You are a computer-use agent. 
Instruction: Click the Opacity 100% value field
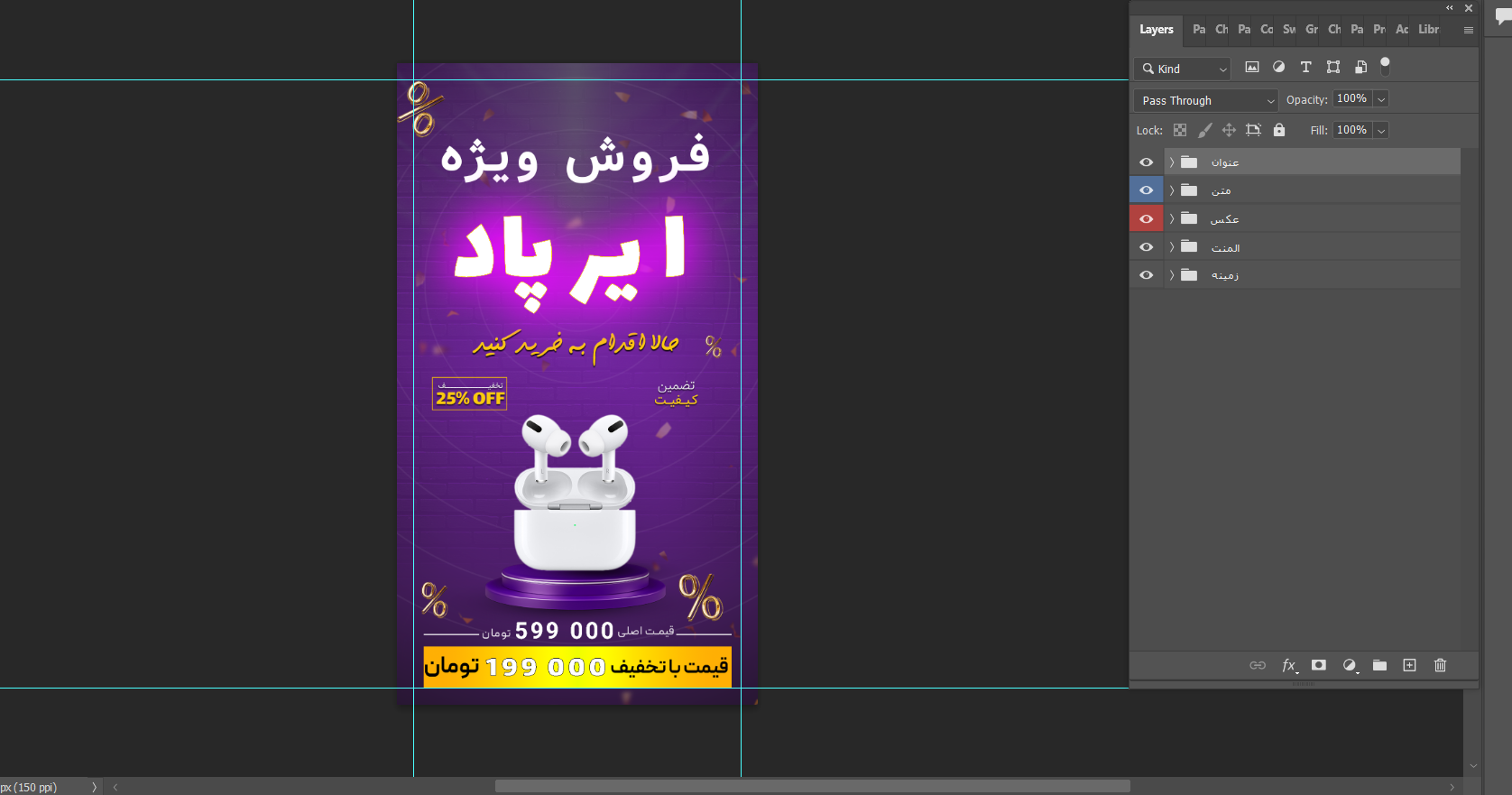point(1352,99)
